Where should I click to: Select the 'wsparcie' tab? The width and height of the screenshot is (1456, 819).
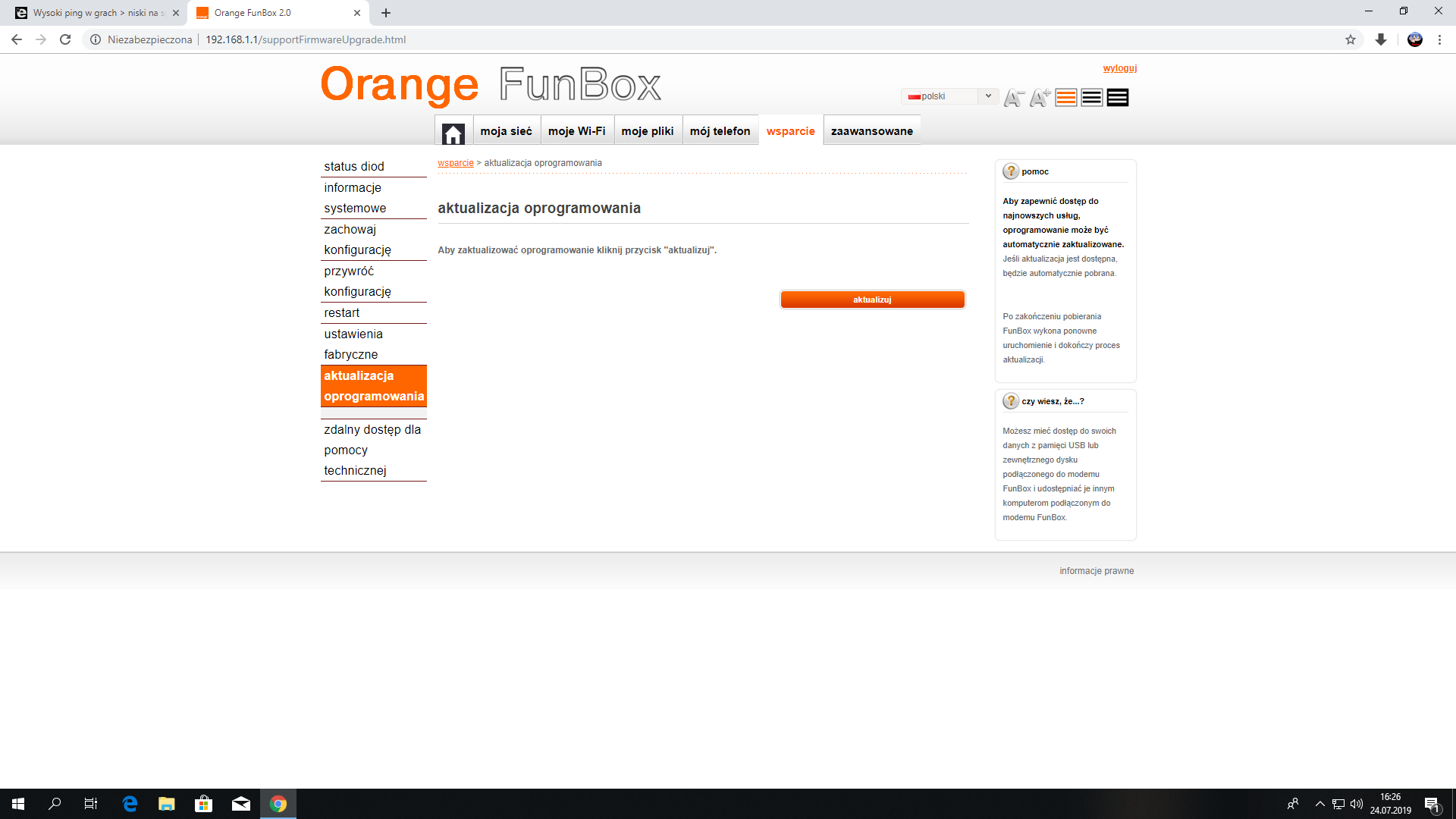[x=791, y=131]
